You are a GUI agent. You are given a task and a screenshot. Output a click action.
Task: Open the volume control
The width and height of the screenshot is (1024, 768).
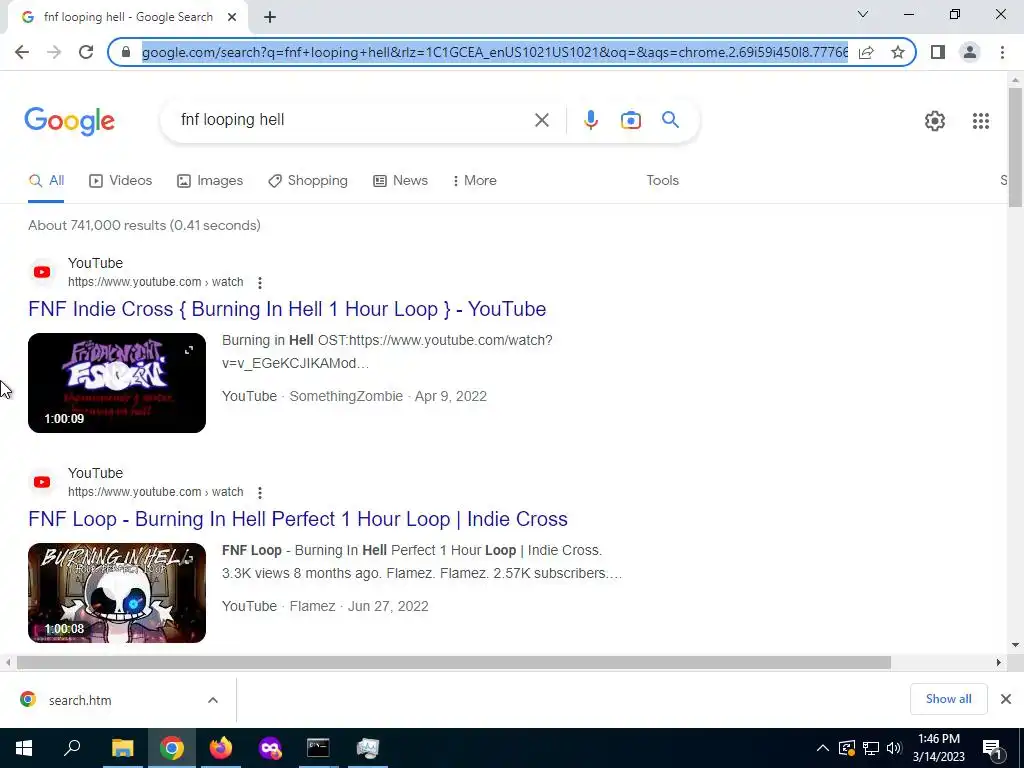[894, 748]
